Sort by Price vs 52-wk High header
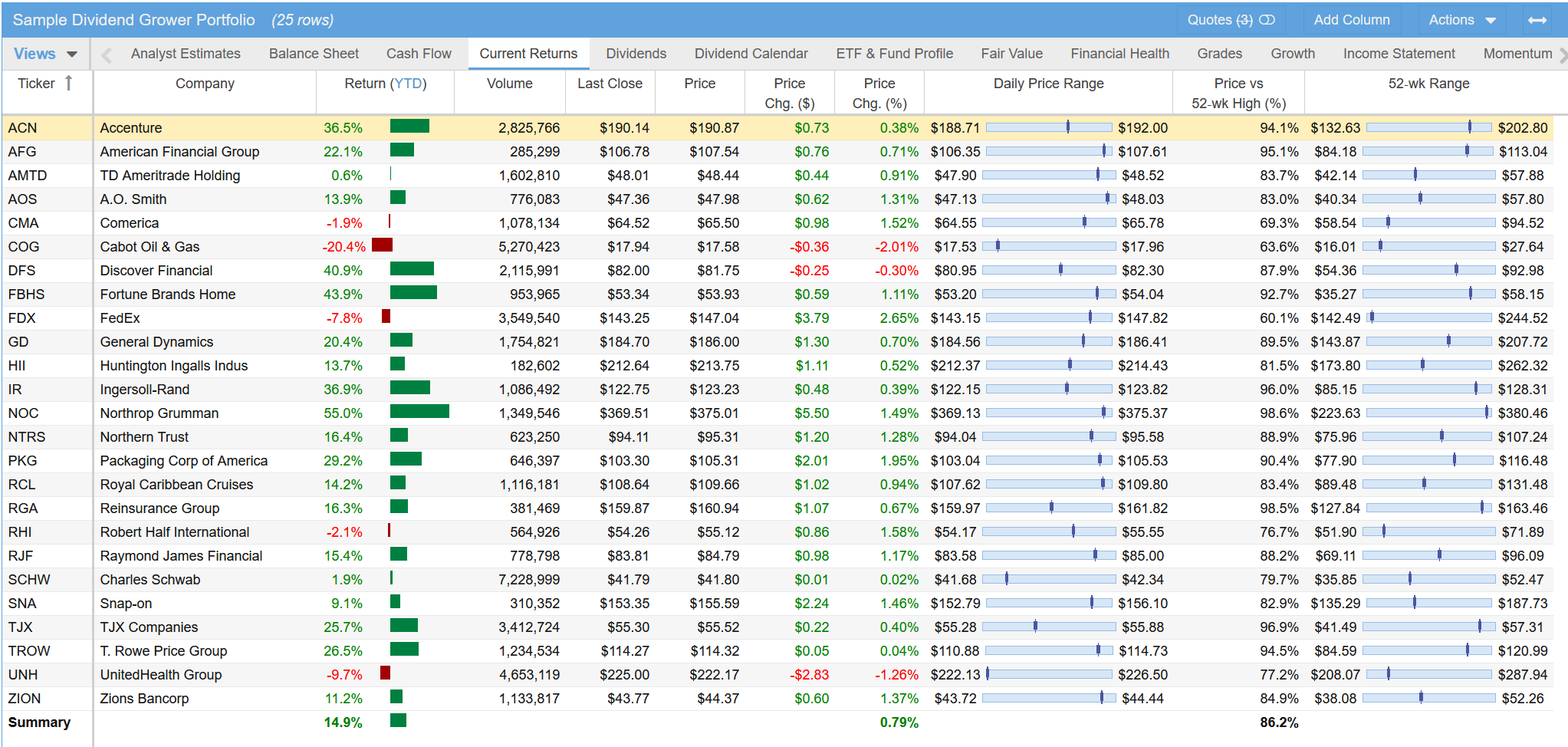 tap(1238, 94)
